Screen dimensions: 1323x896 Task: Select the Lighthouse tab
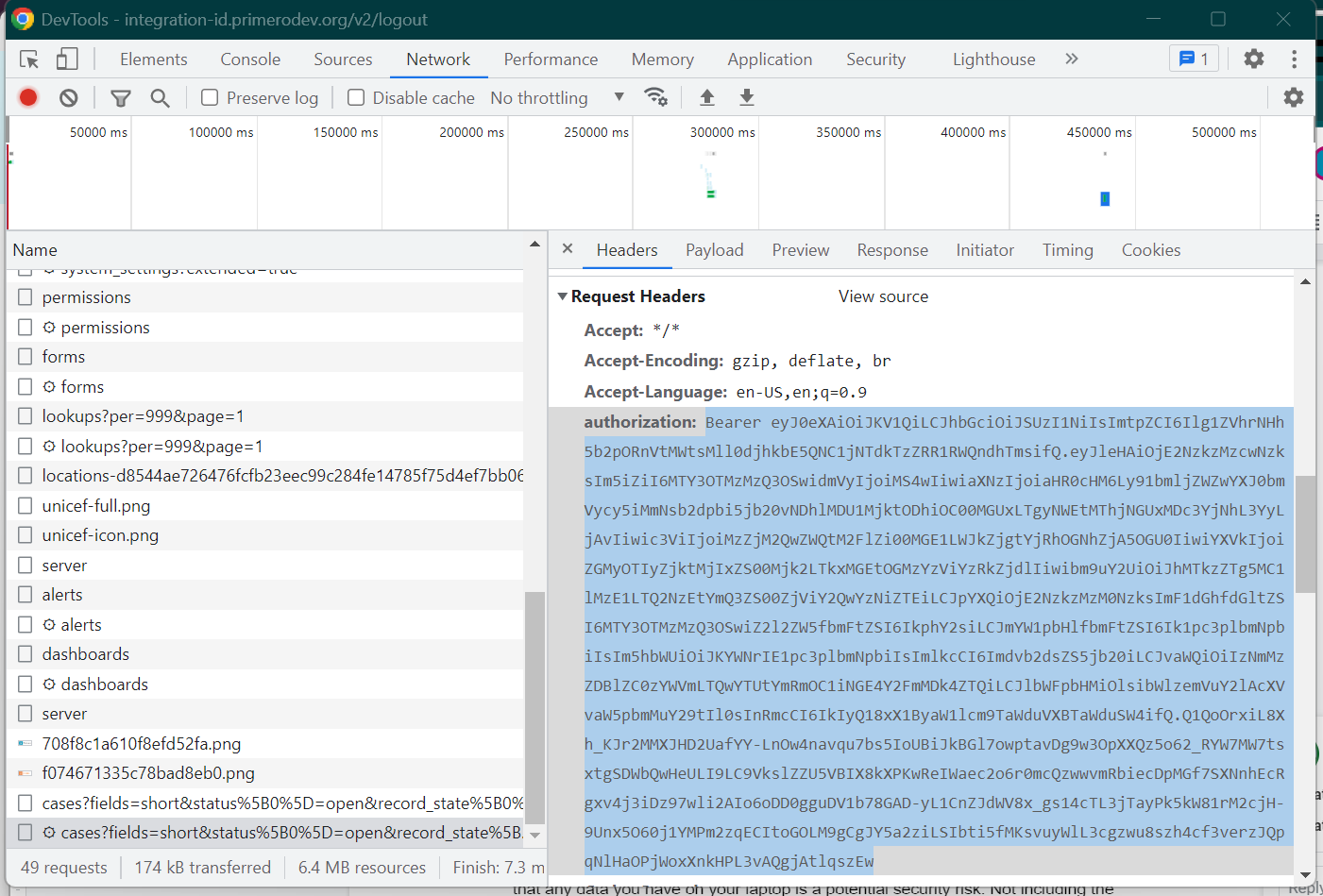[993, 59]
